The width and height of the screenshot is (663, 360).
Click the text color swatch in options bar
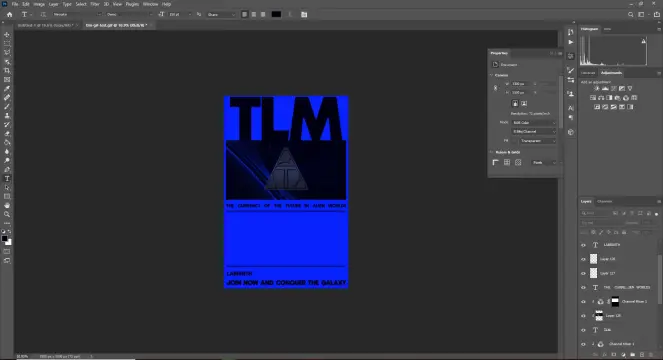[x=276, y=14]
